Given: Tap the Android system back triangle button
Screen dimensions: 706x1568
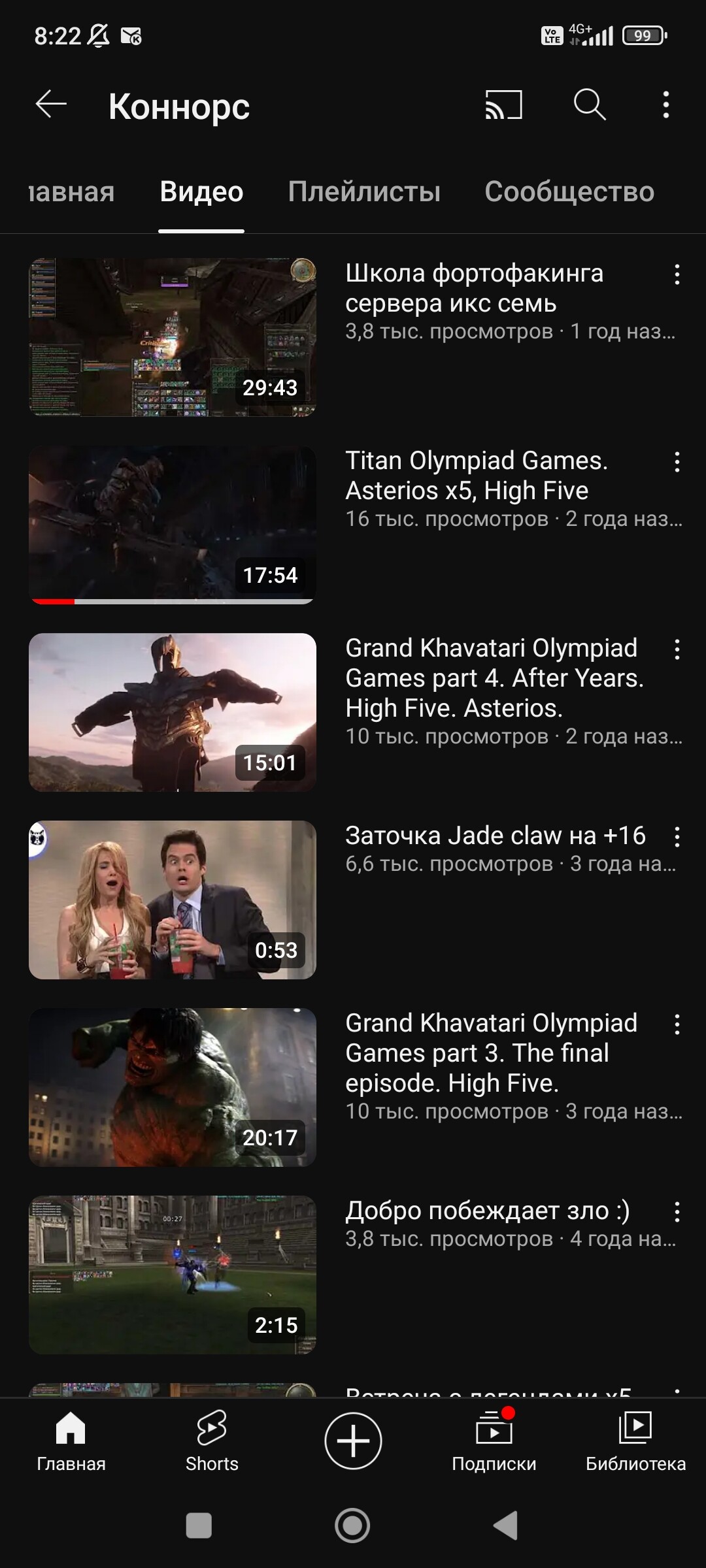Looking at the screenshot, I should 505,1526.
